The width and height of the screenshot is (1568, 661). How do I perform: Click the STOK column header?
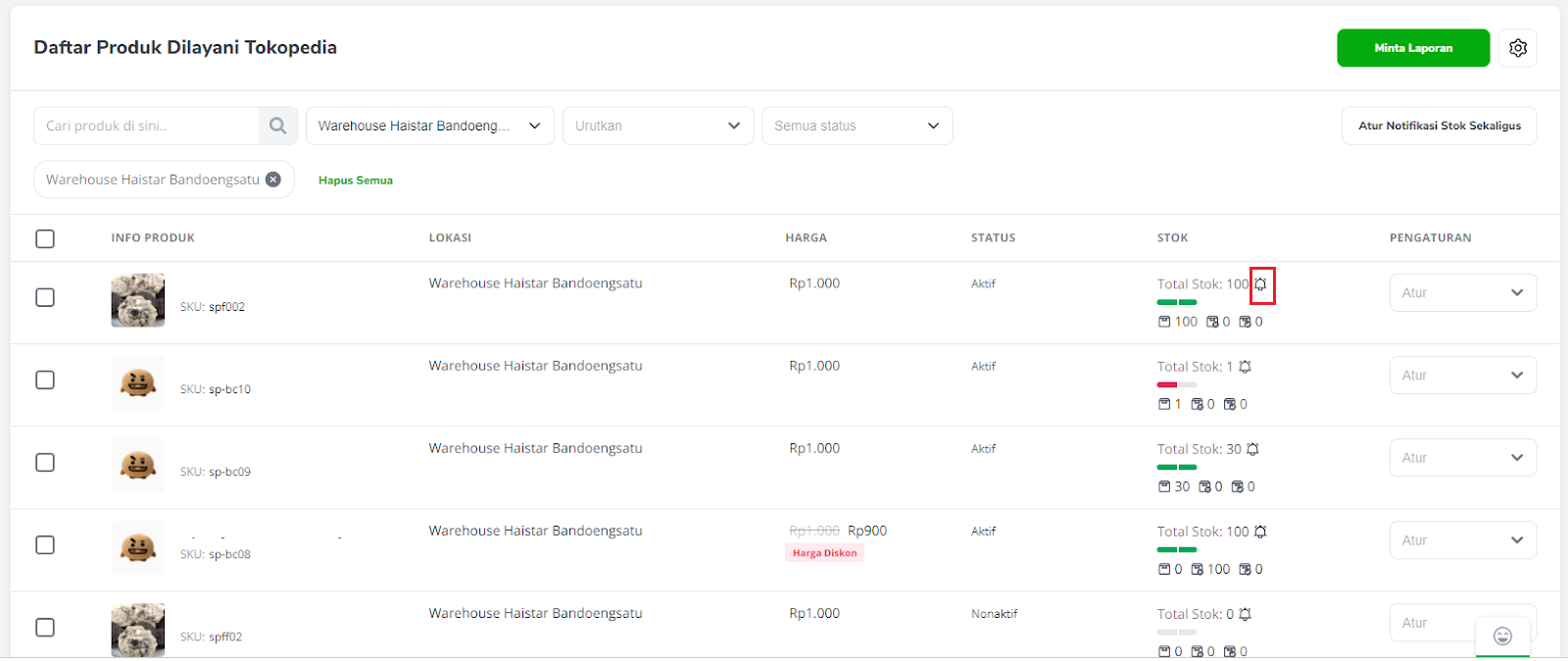(x=1172, y=238)
